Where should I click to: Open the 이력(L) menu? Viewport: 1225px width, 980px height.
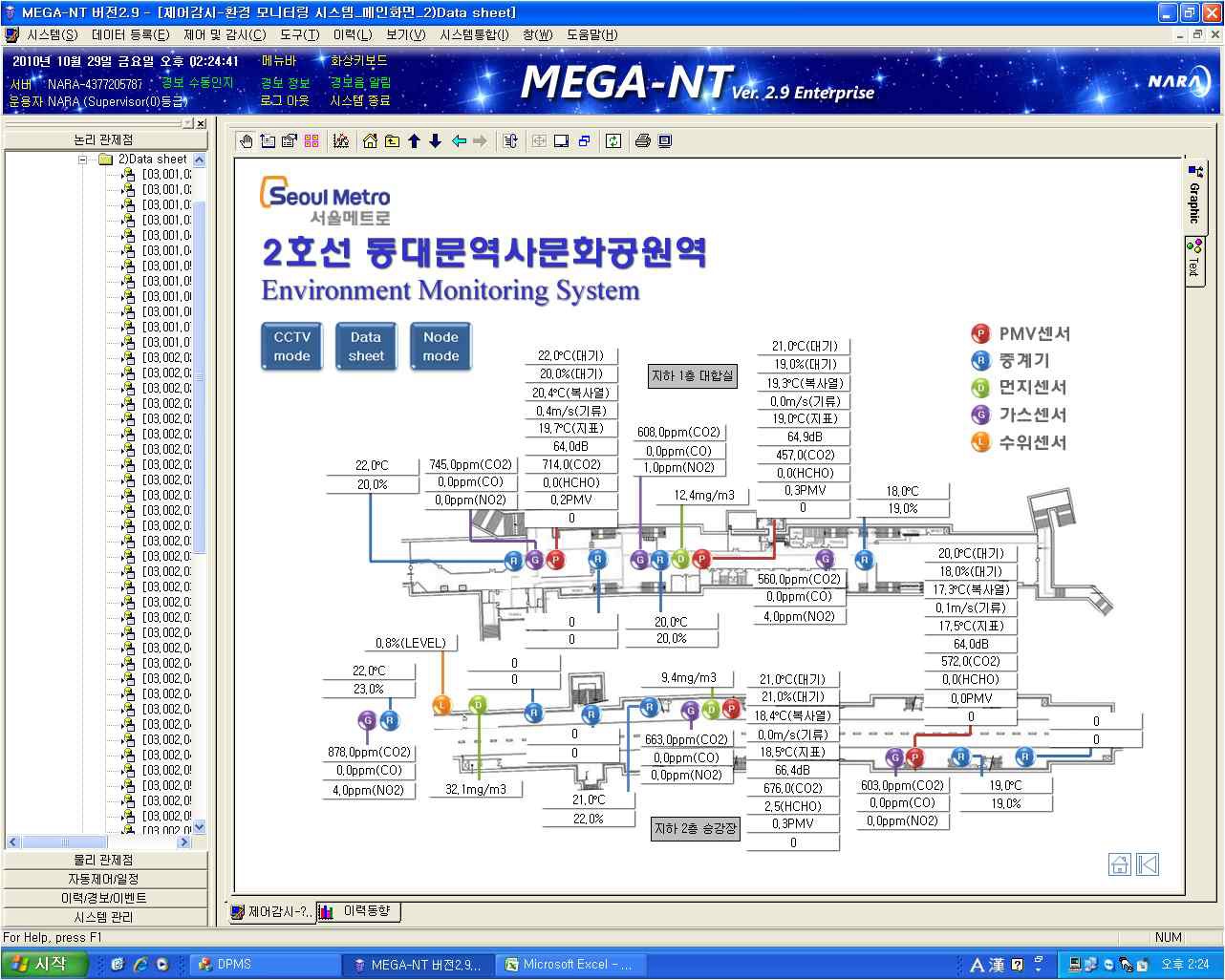pyautogui.click(x=353, y=34)
